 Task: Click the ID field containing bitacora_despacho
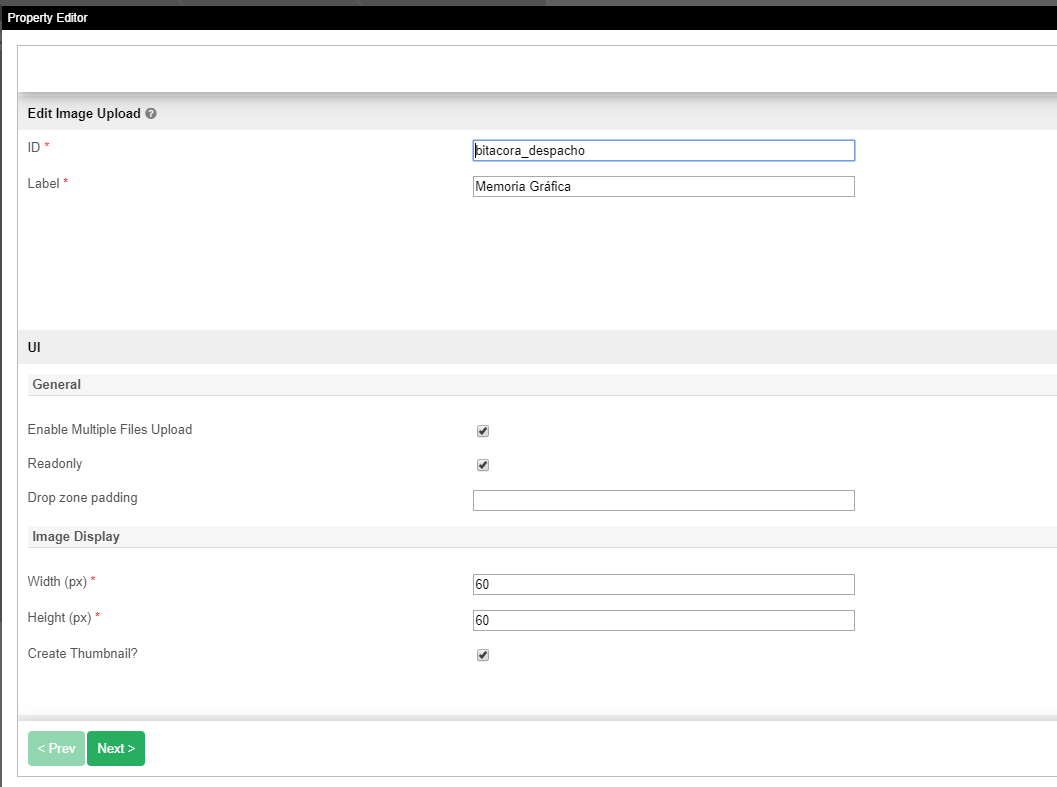[663, 150]
